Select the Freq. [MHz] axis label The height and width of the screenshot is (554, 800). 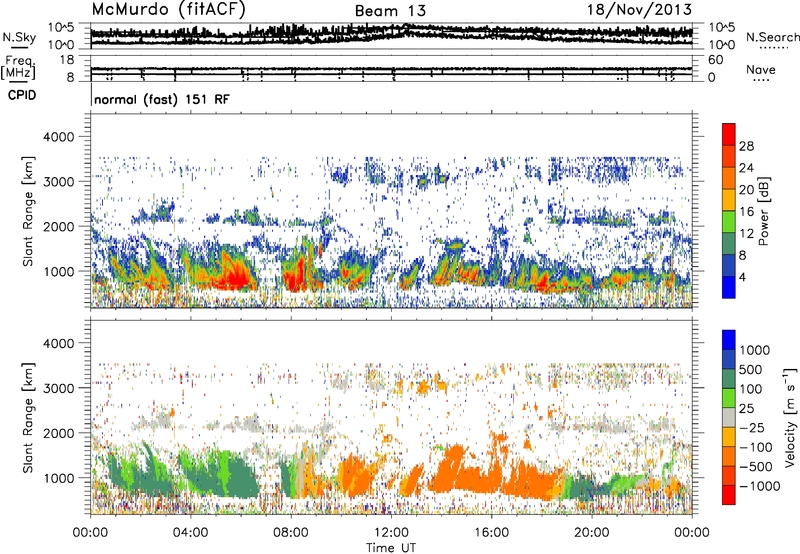click(x=18, y=67)
